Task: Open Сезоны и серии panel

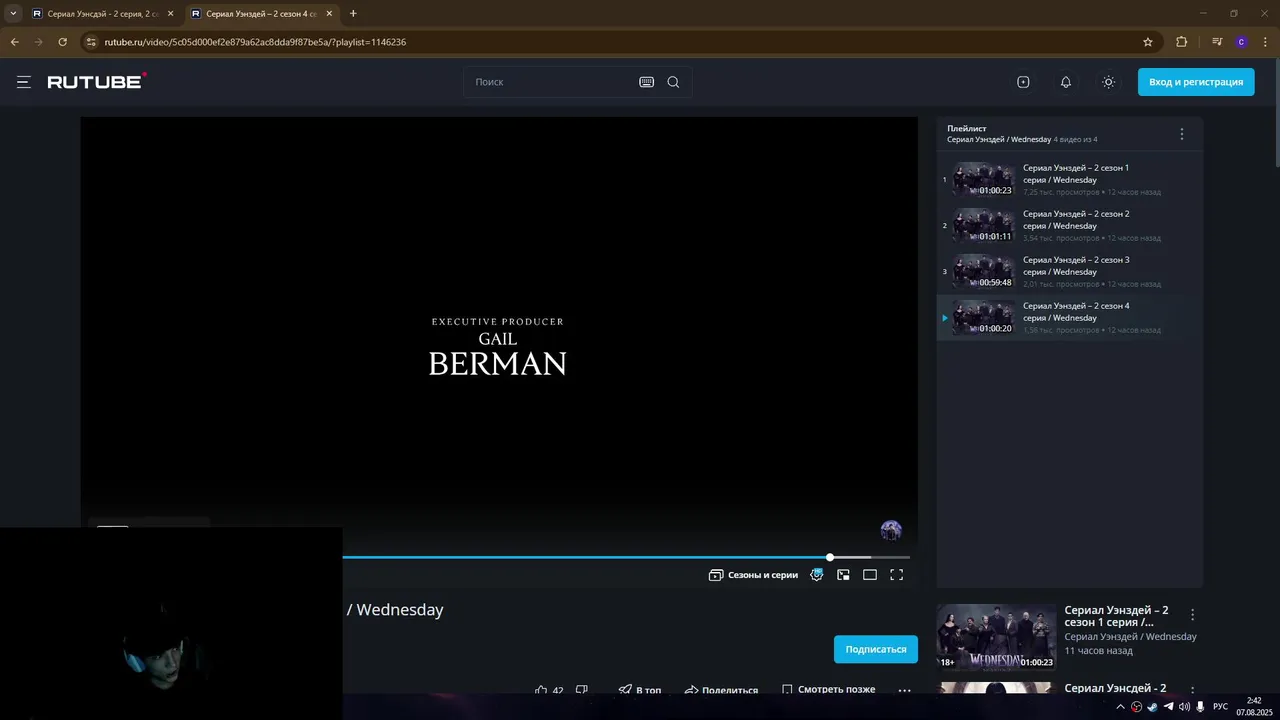Action: point(753,575)
